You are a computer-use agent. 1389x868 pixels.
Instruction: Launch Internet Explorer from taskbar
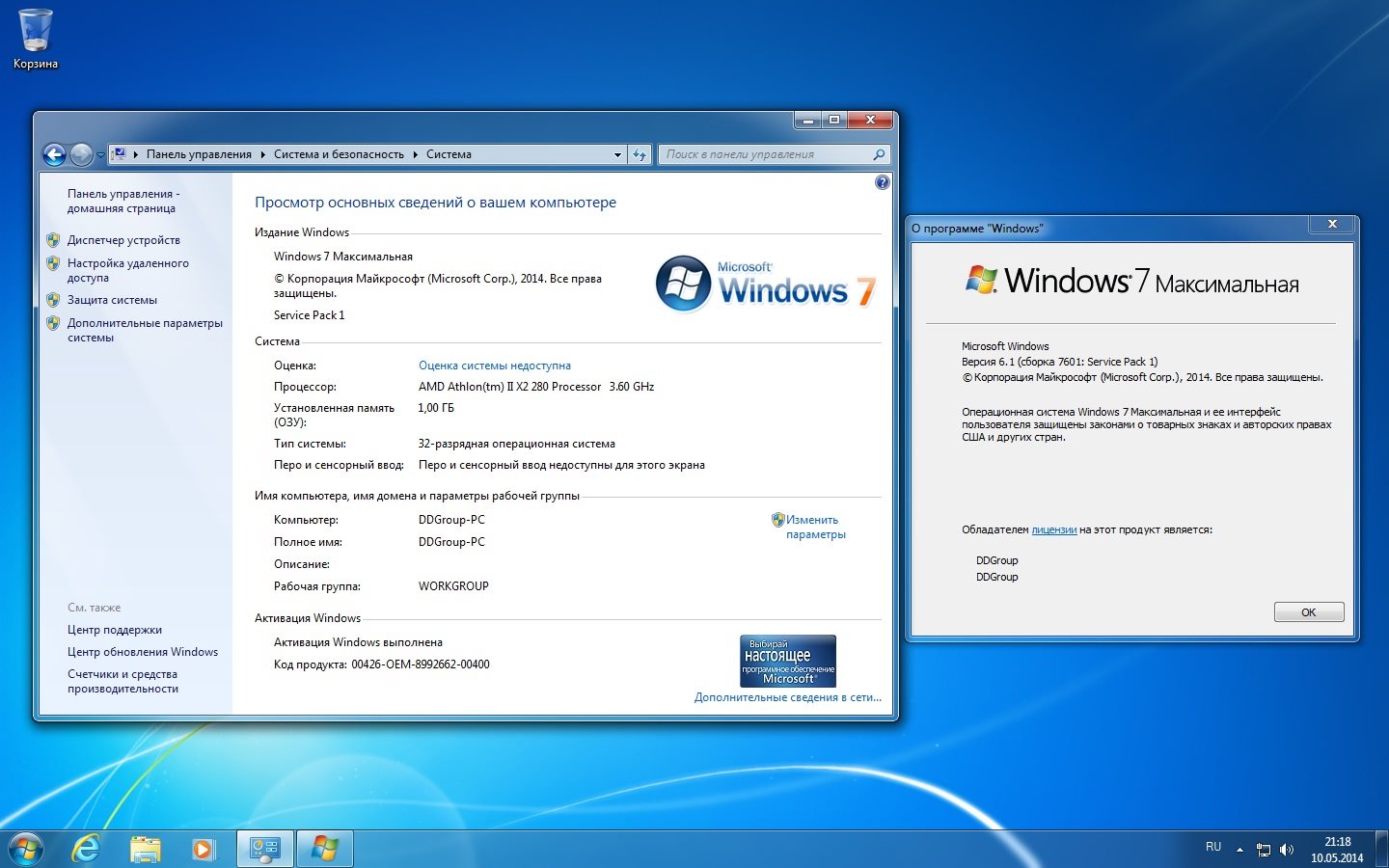[x=87, y=849]
